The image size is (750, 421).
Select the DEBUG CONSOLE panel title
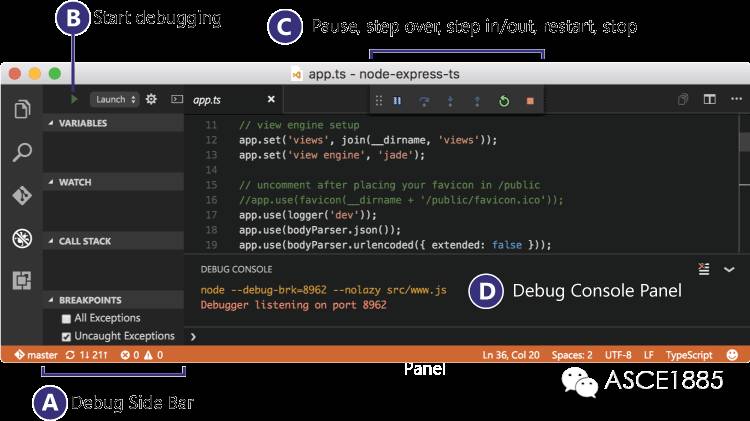tap(236, 269)
